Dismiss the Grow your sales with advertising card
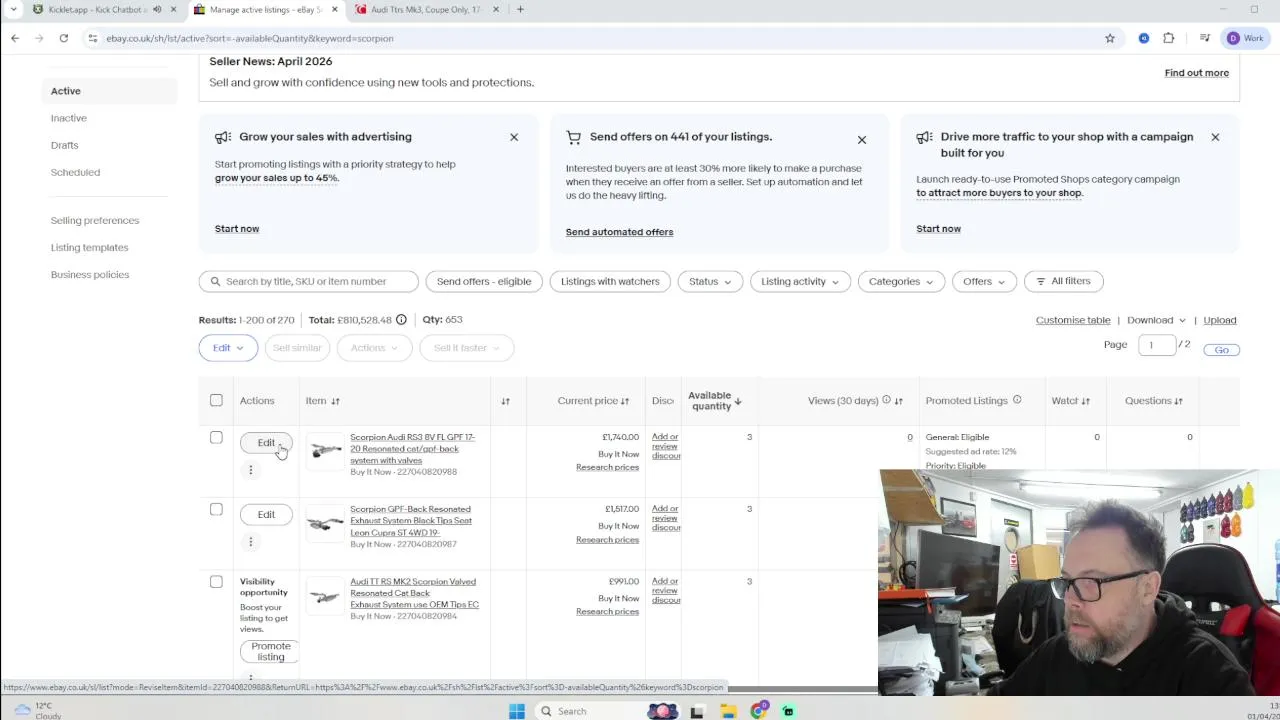This screenshot has height=720, width=1280. point(514,137)
